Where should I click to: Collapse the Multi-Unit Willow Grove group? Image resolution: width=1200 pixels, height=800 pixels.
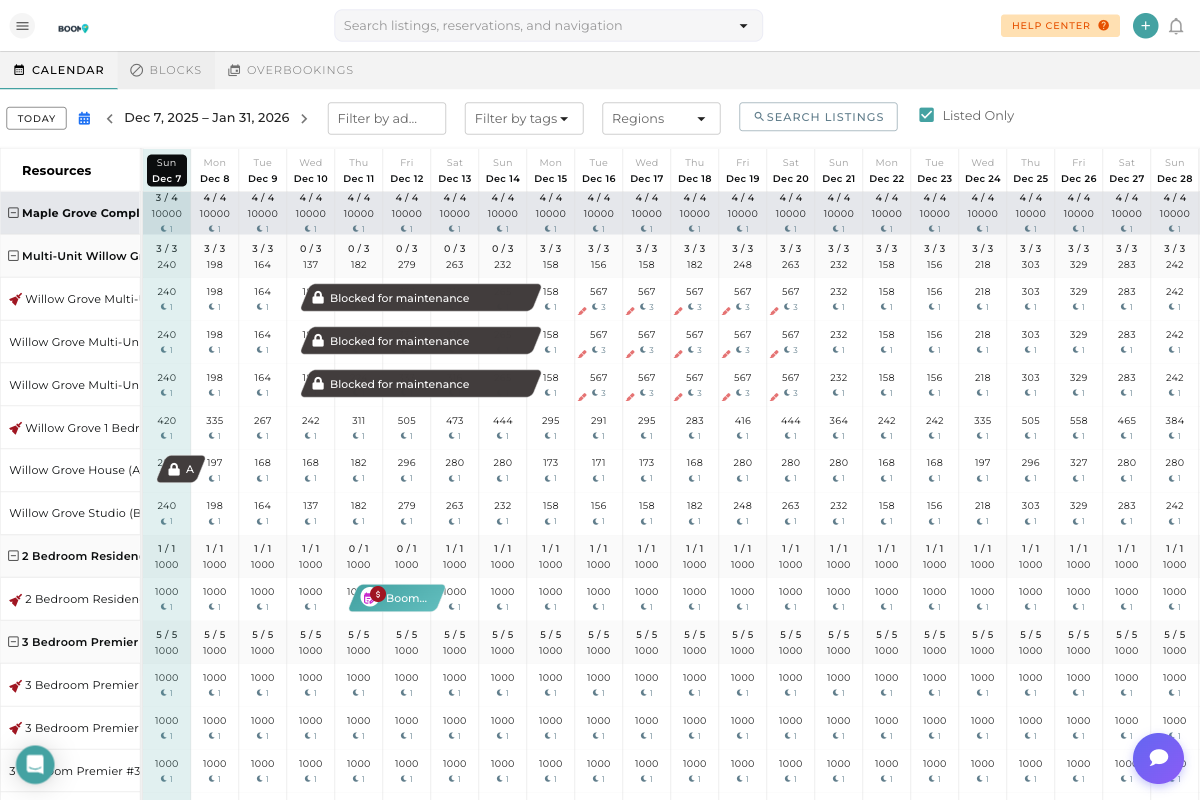(x=14, y=256)
